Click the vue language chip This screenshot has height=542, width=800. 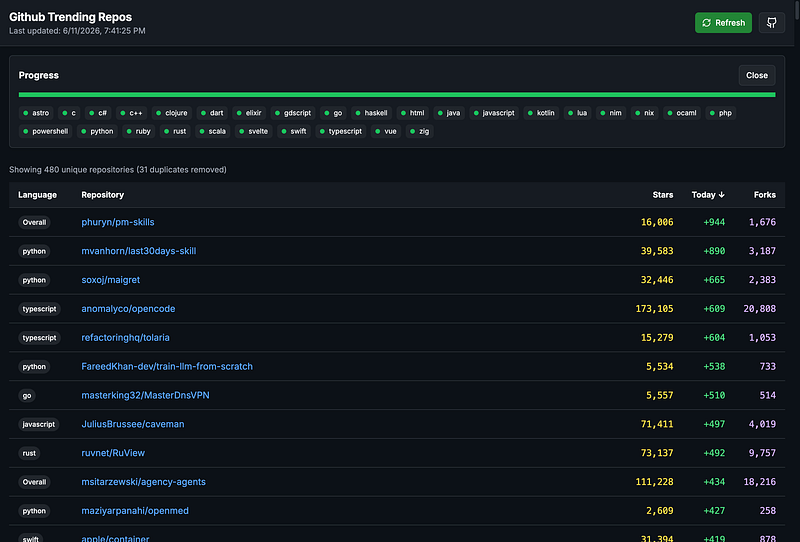tap(386, 131)
